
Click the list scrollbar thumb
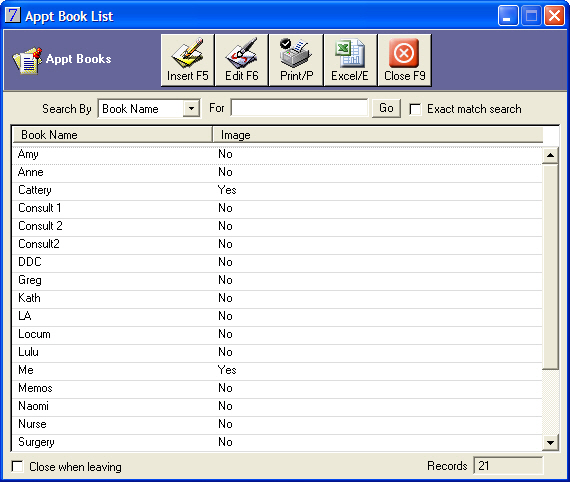pos(550,266)
